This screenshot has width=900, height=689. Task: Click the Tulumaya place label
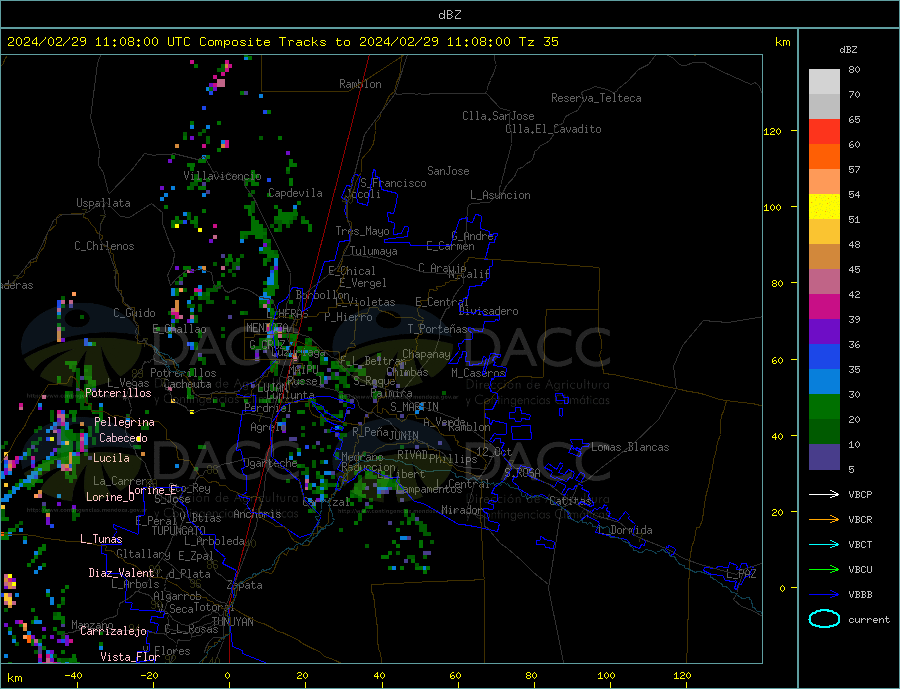(x=374, y=251)
